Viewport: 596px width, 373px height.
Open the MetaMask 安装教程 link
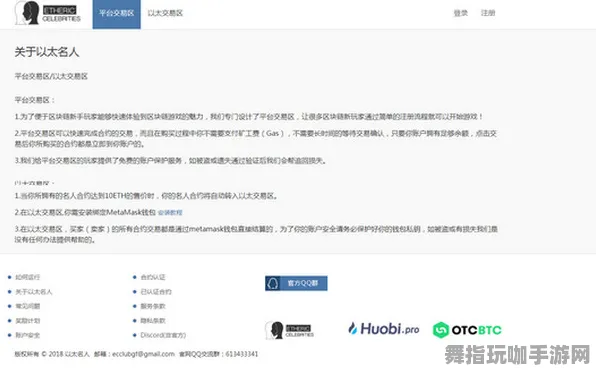coord(170,213)
